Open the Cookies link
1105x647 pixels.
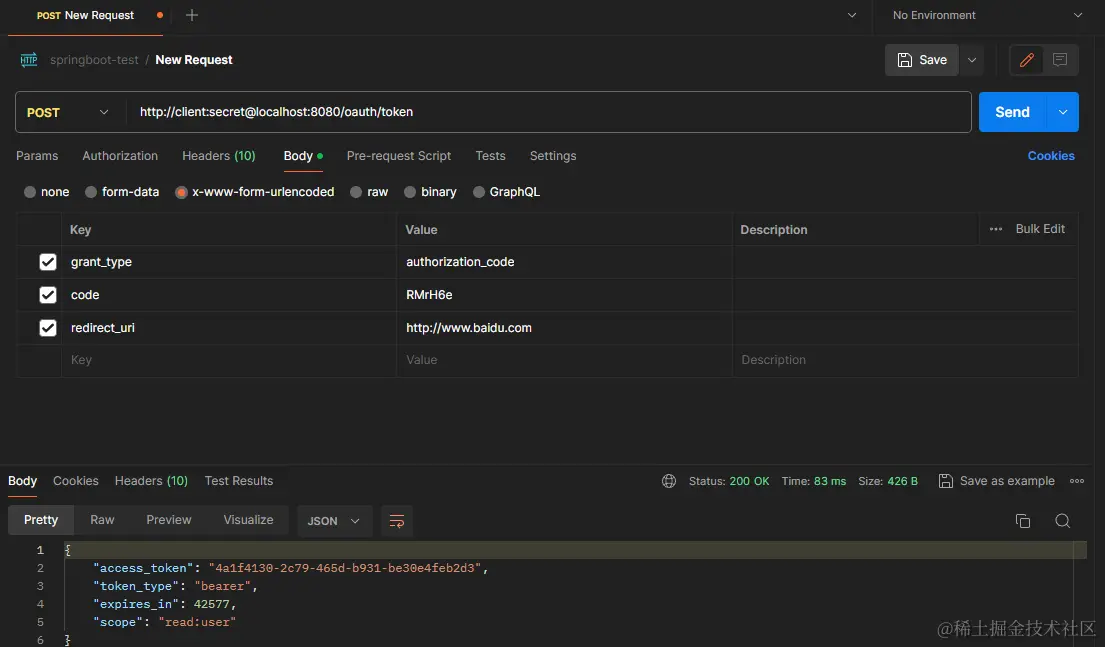tap(1051, 156)
